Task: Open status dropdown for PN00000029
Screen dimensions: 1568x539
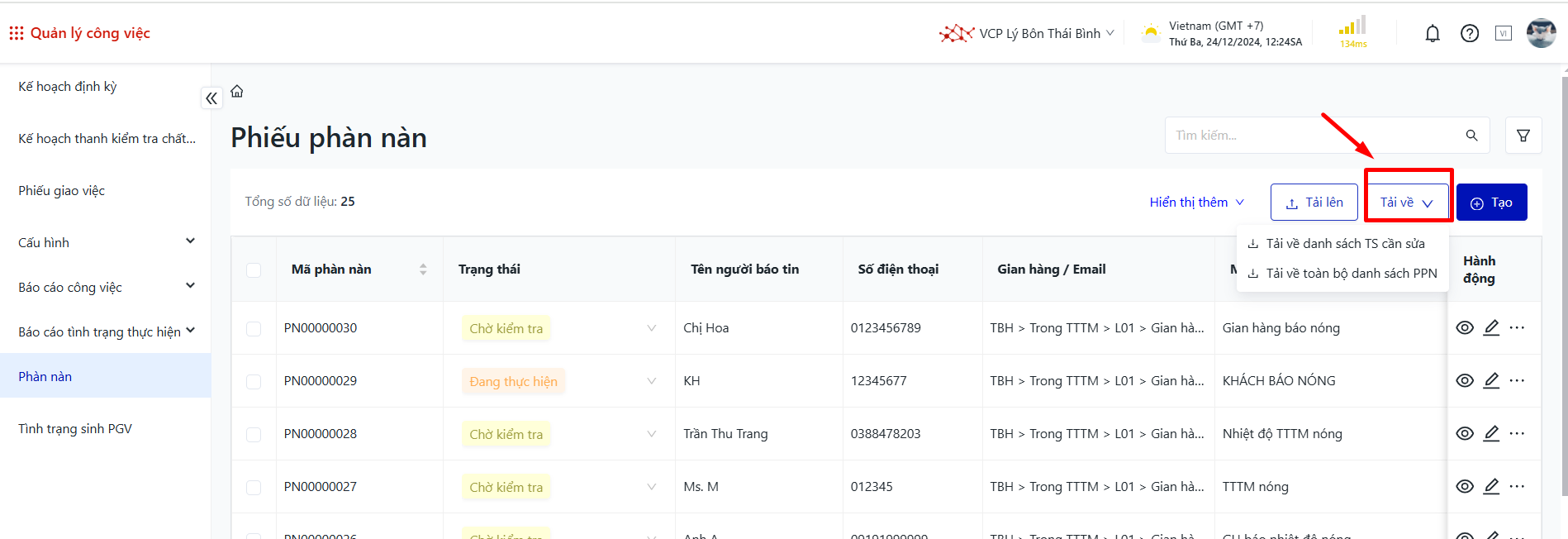Action: (651, 381)
